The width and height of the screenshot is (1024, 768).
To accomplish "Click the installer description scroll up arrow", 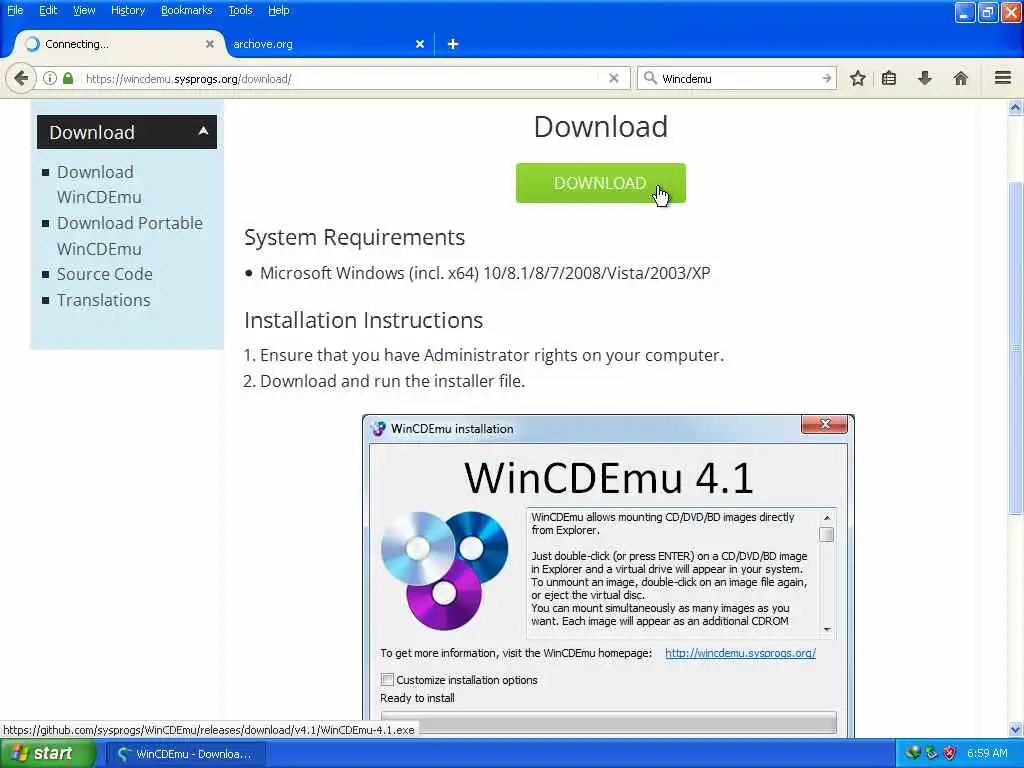I will pyautogui.click(x=827, y=517).
